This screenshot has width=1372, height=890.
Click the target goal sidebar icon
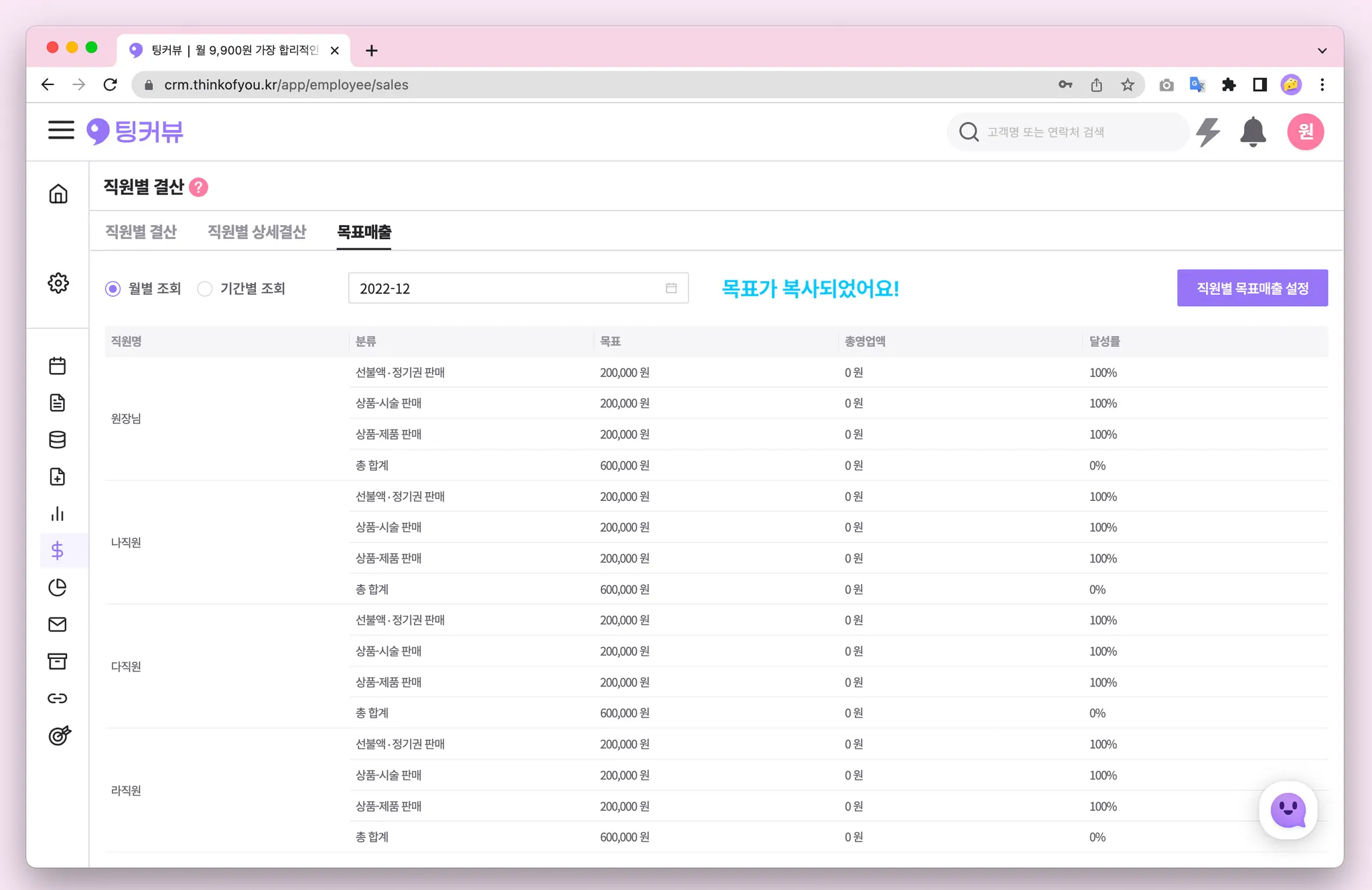(59, 735)
